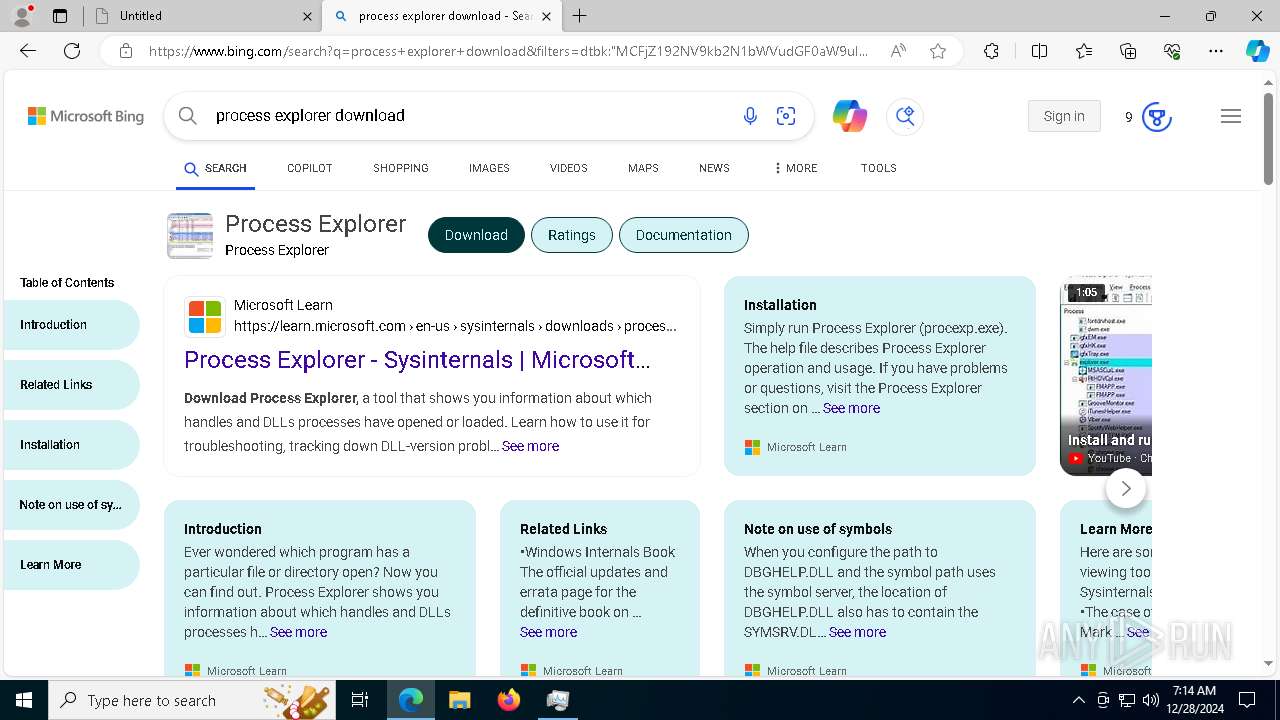Click the Sign in button
This screenshot has width=1280, height=720.
1064,116
